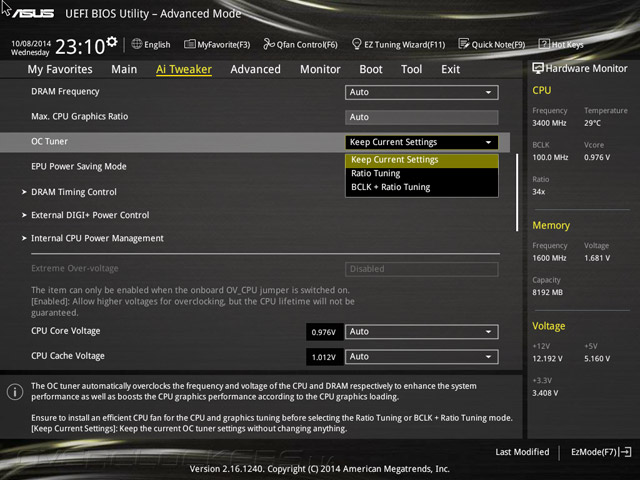Open the CPU Core Voltage dropdown
The width and height of the screenshot is (640, 480).
(421, 331)
